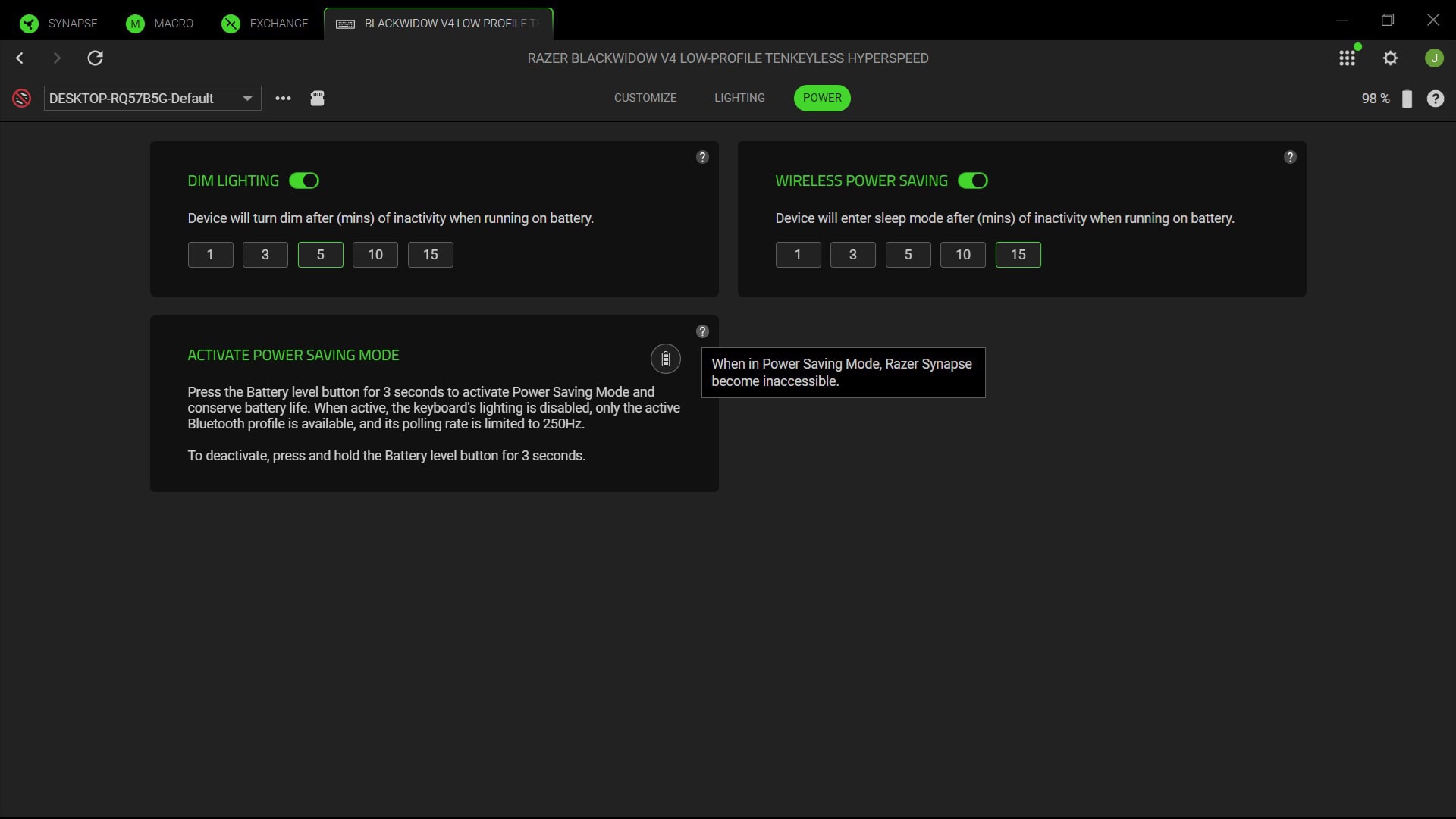The width and height of the screenshot is (1456, 819).
Task: Set dim lighting to 1 minute
Action: pos(210,255)
